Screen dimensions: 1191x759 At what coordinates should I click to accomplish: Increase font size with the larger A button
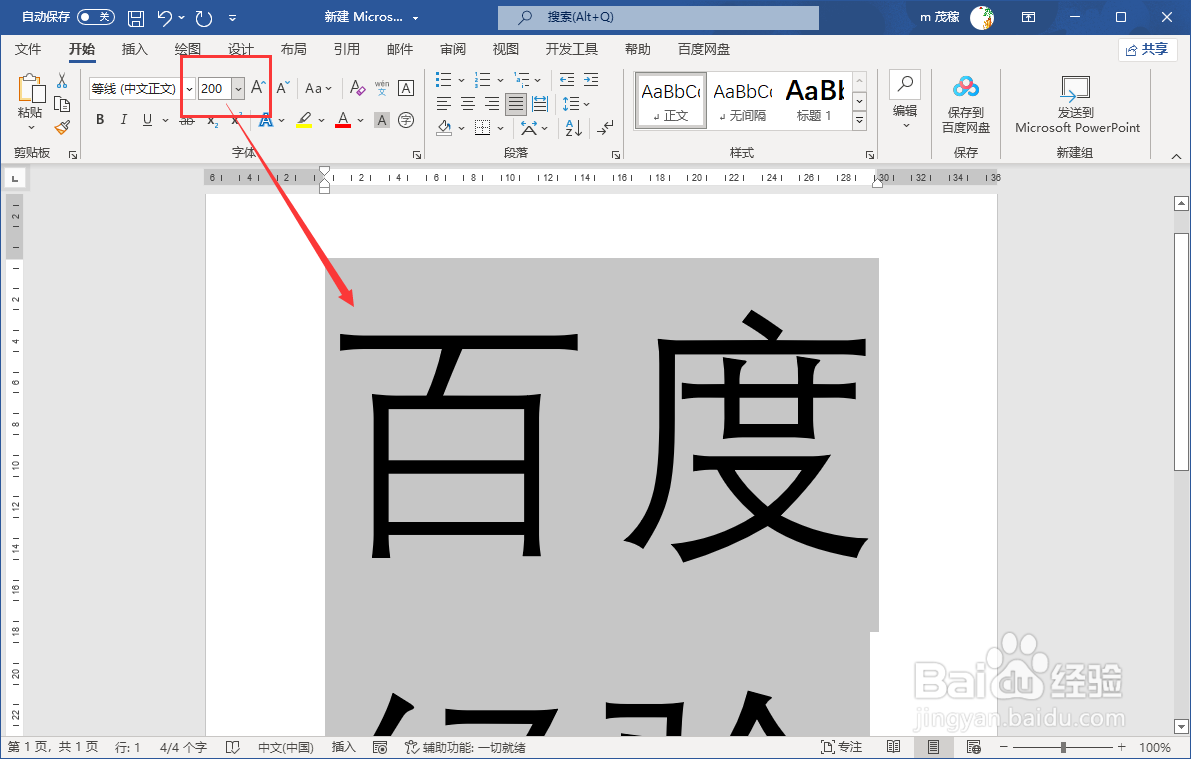(x=258, y=87)
